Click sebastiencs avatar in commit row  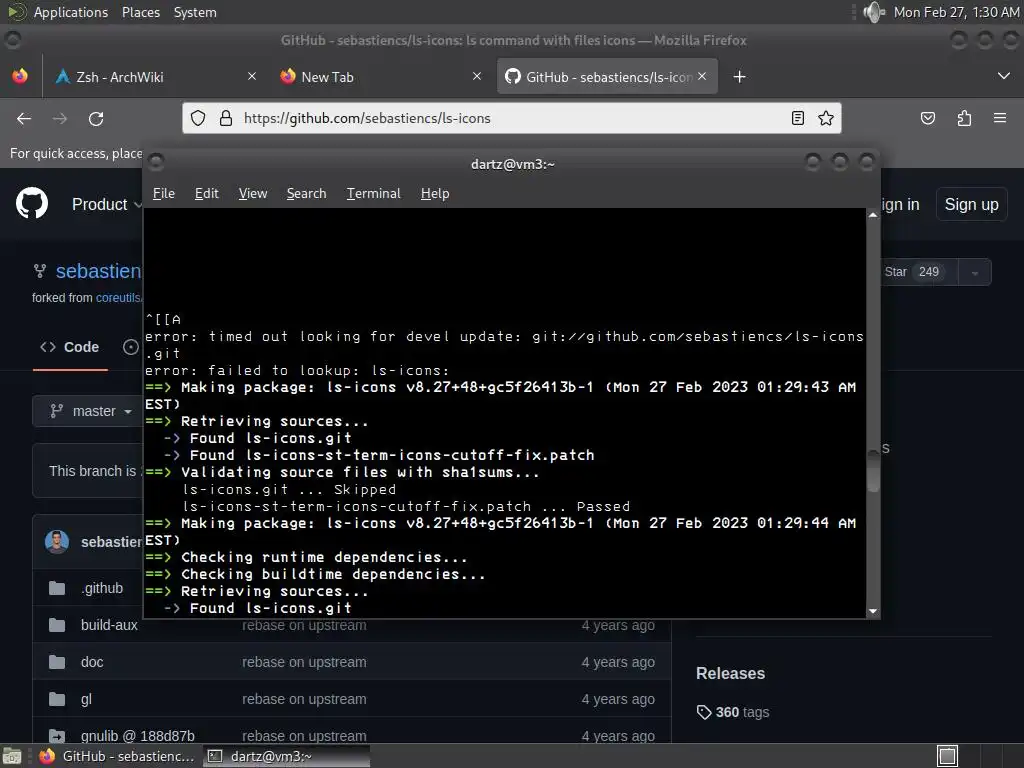pos(57,542)
